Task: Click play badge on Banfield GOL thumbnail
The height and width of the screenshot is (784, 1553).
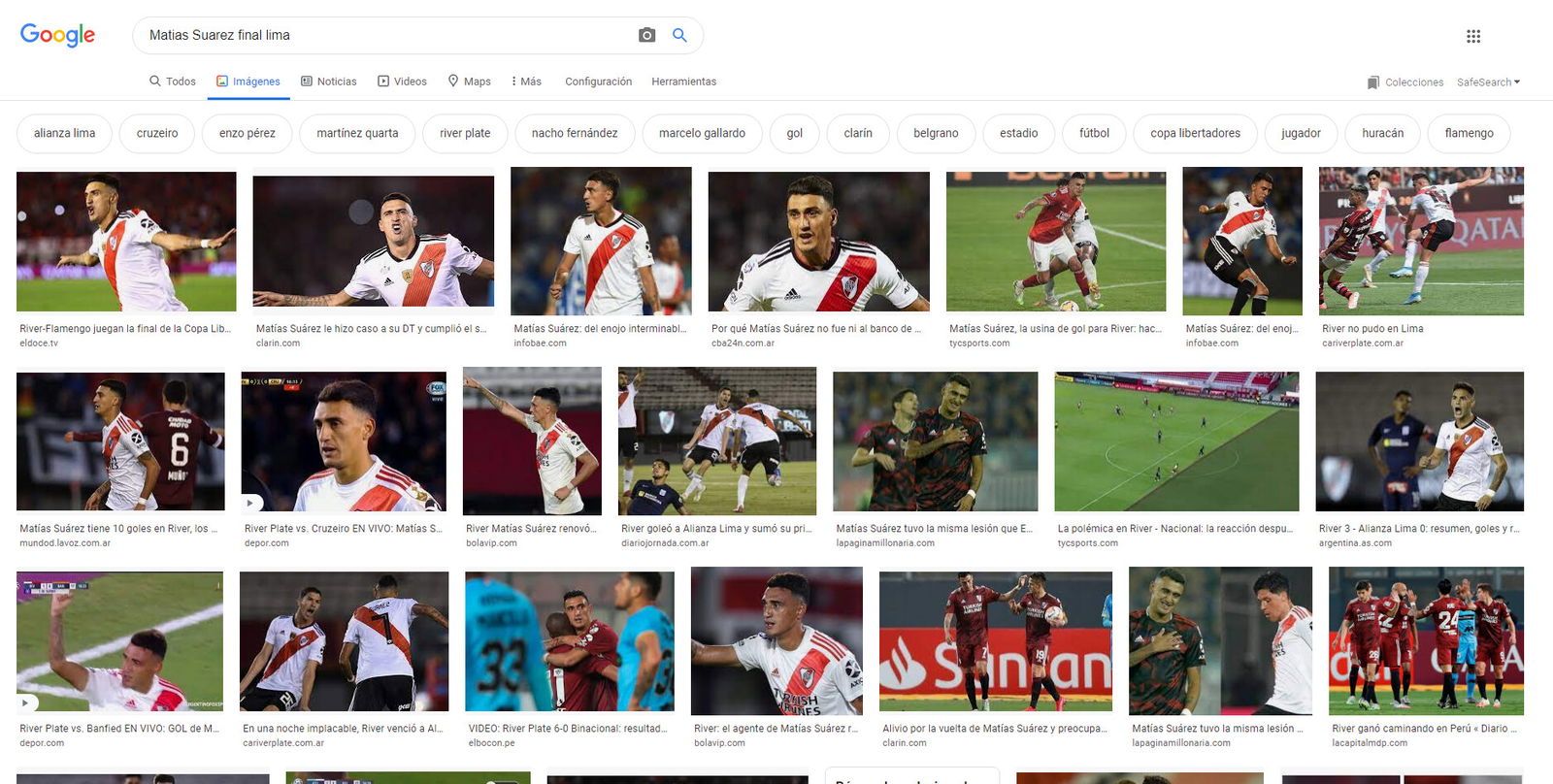Action: [26, 702]
